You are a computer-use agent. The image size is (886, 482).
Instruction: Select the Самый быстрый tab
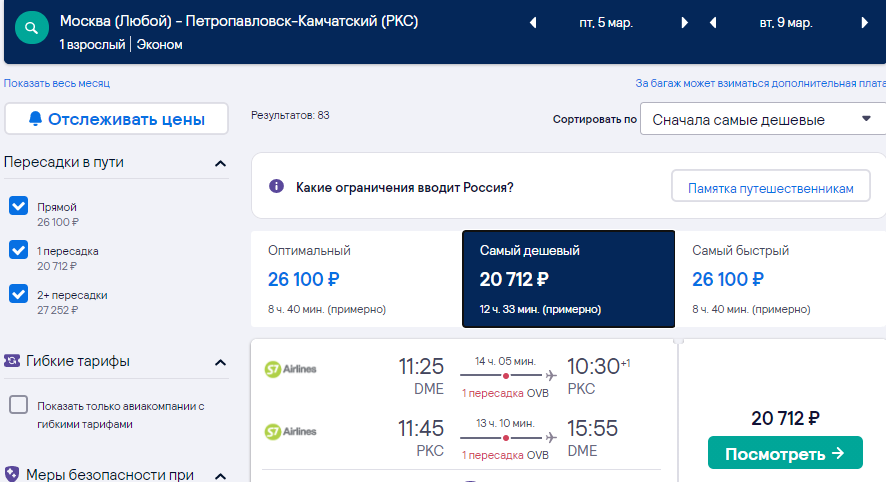(780, 279)
